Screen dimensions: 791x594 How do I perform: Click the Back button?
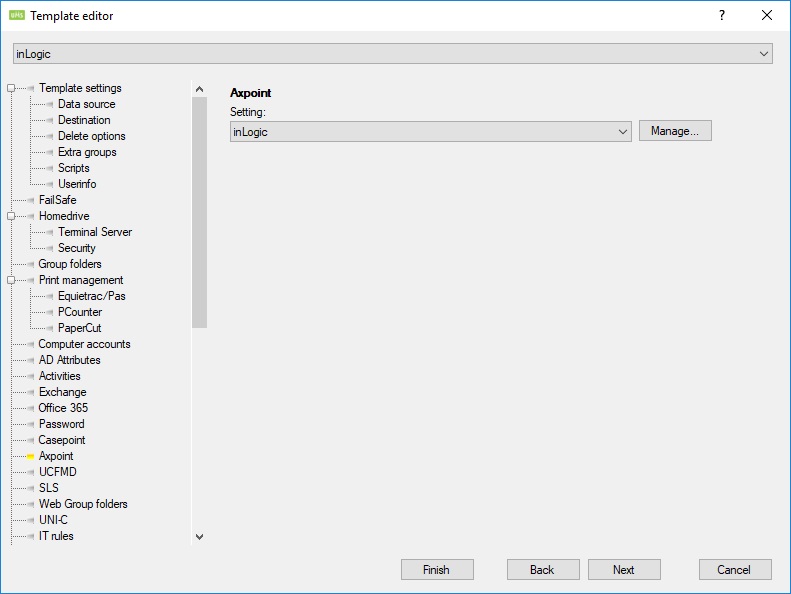coord(542,569)
